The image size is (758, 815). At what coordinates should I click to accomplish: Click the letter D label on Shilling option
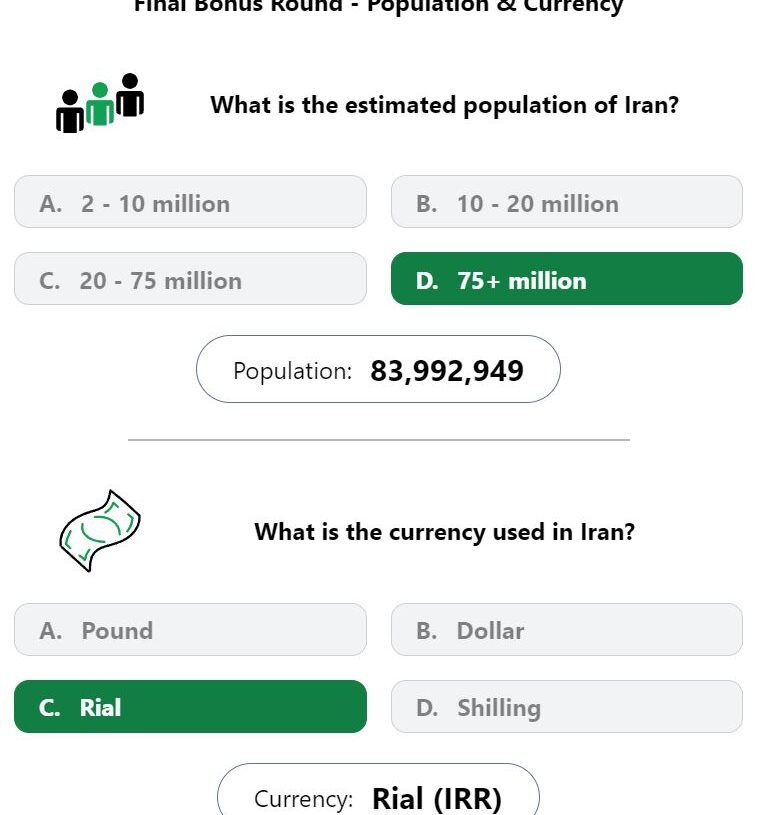coord(426,708)
